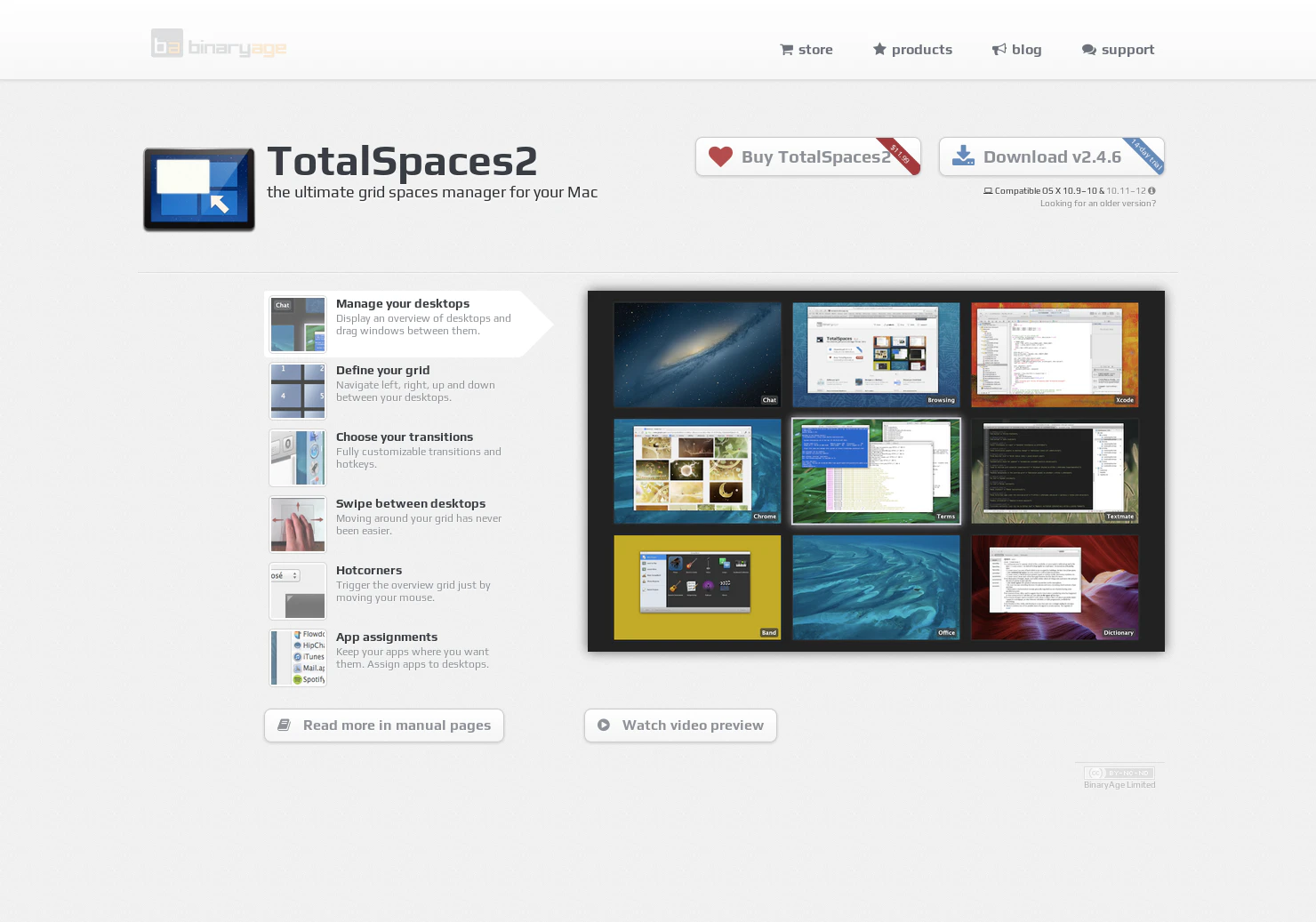Click the 'App assignments' heading

coord(387,637)
